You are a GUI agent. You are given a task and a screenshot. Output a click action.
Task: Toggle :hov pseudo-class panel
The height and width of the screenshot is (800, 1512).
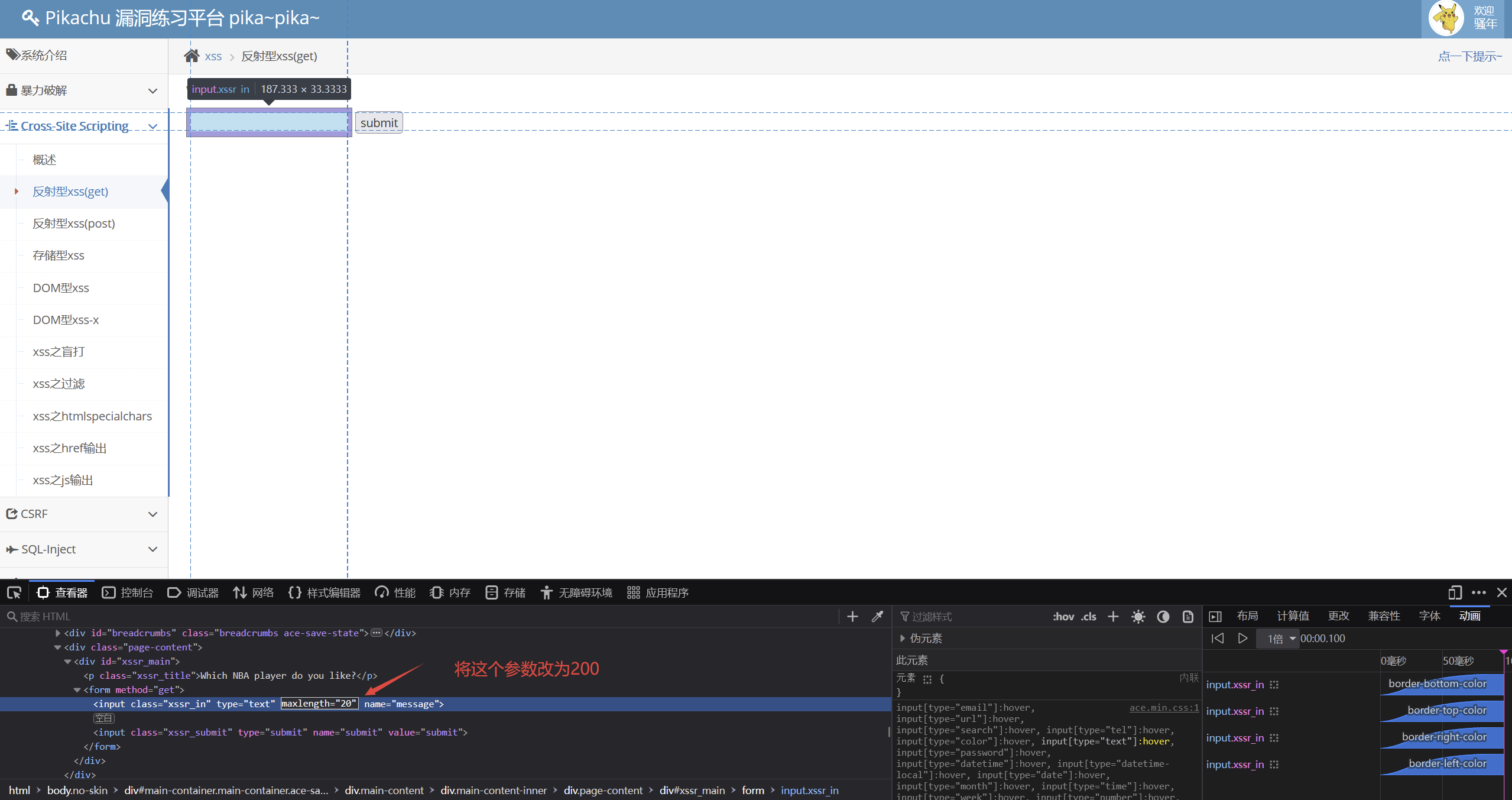1063,617
